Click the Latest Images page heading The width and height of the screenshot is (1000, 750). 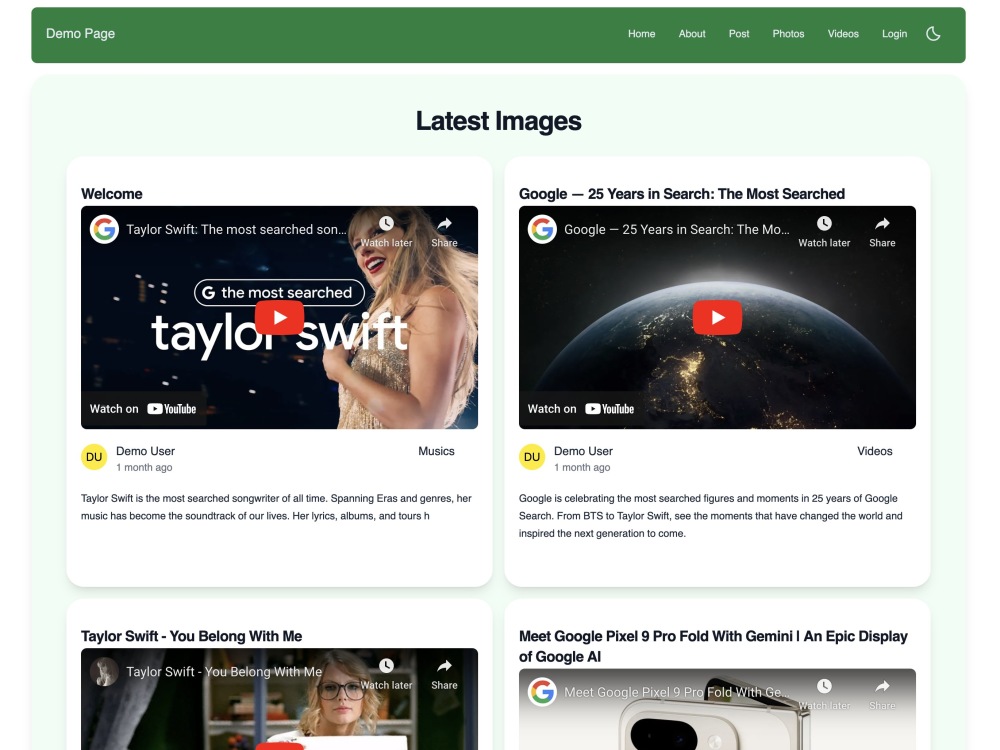click(499, 121)
